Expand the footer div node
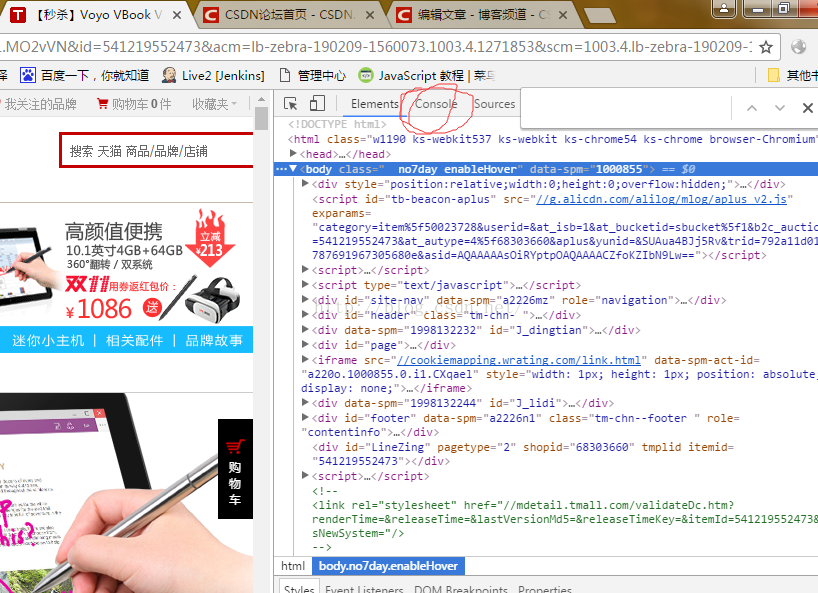The height and width of the screenshot is (593, 818). click(305, 418)
